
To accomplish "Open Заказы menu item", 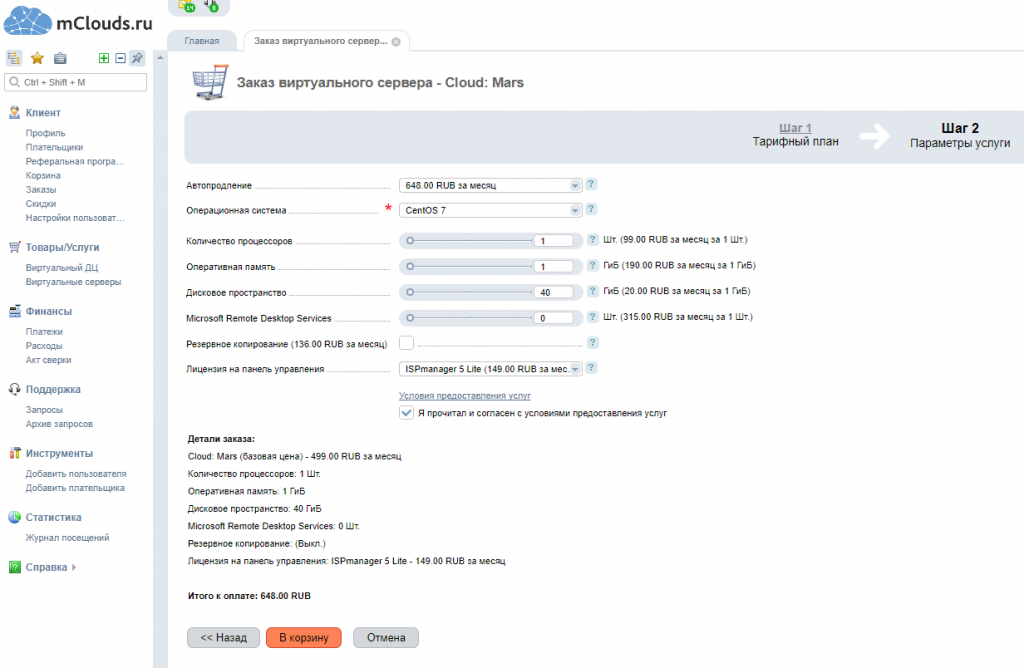I will [40, 189].
